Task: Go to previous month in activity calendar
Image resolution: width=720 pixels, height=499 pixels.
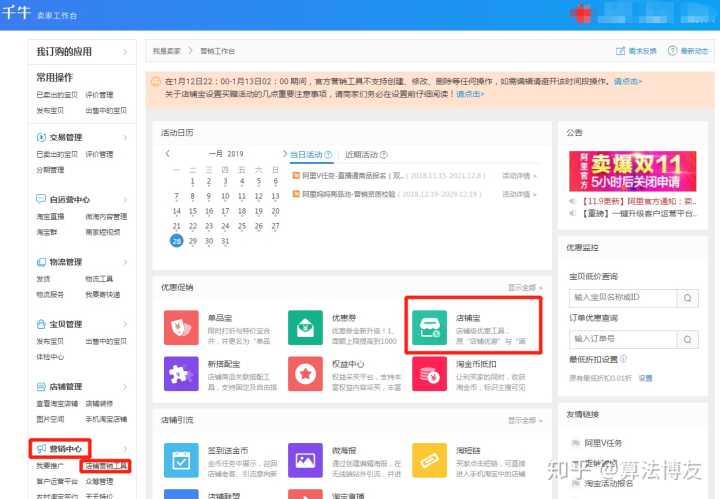Action: (x=168, y=154)
